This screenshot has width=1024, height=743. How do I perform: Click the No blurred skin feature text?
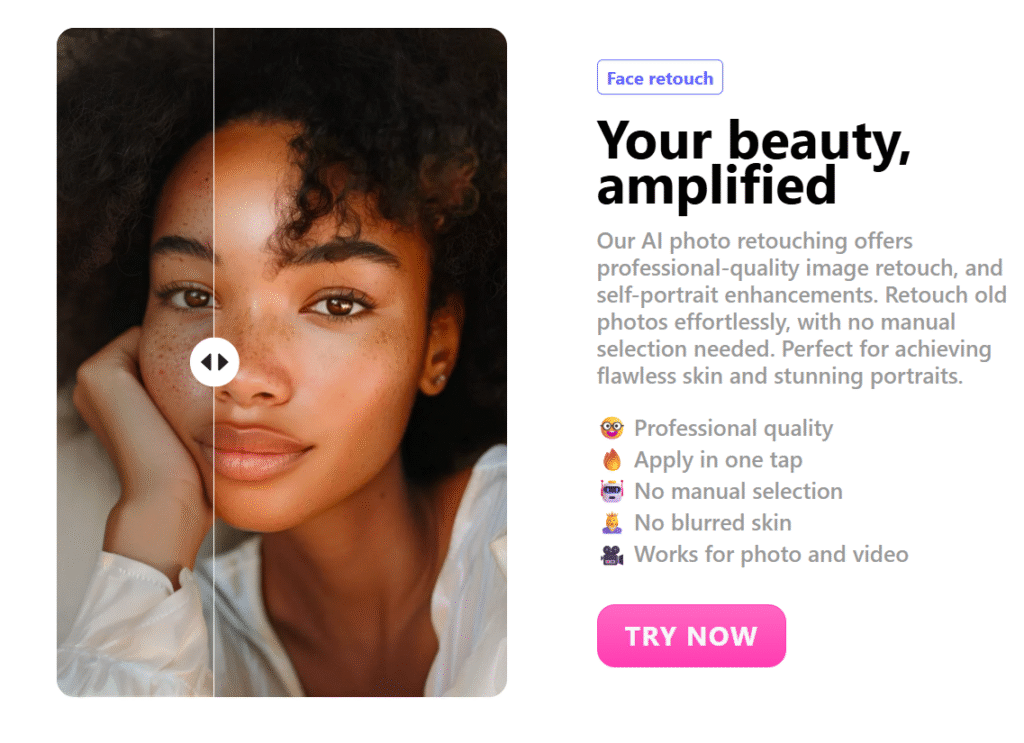pyautogui.click(x=712, y=523)
